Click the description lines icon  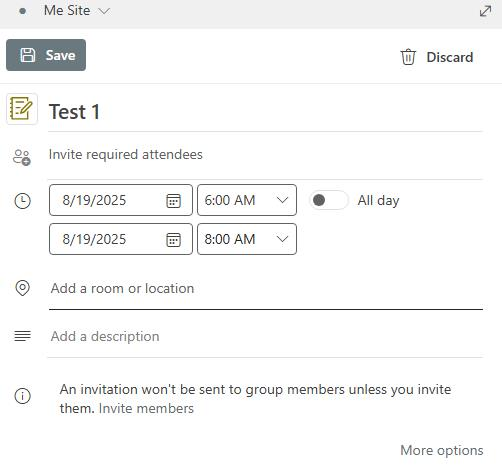pos(23,336)
